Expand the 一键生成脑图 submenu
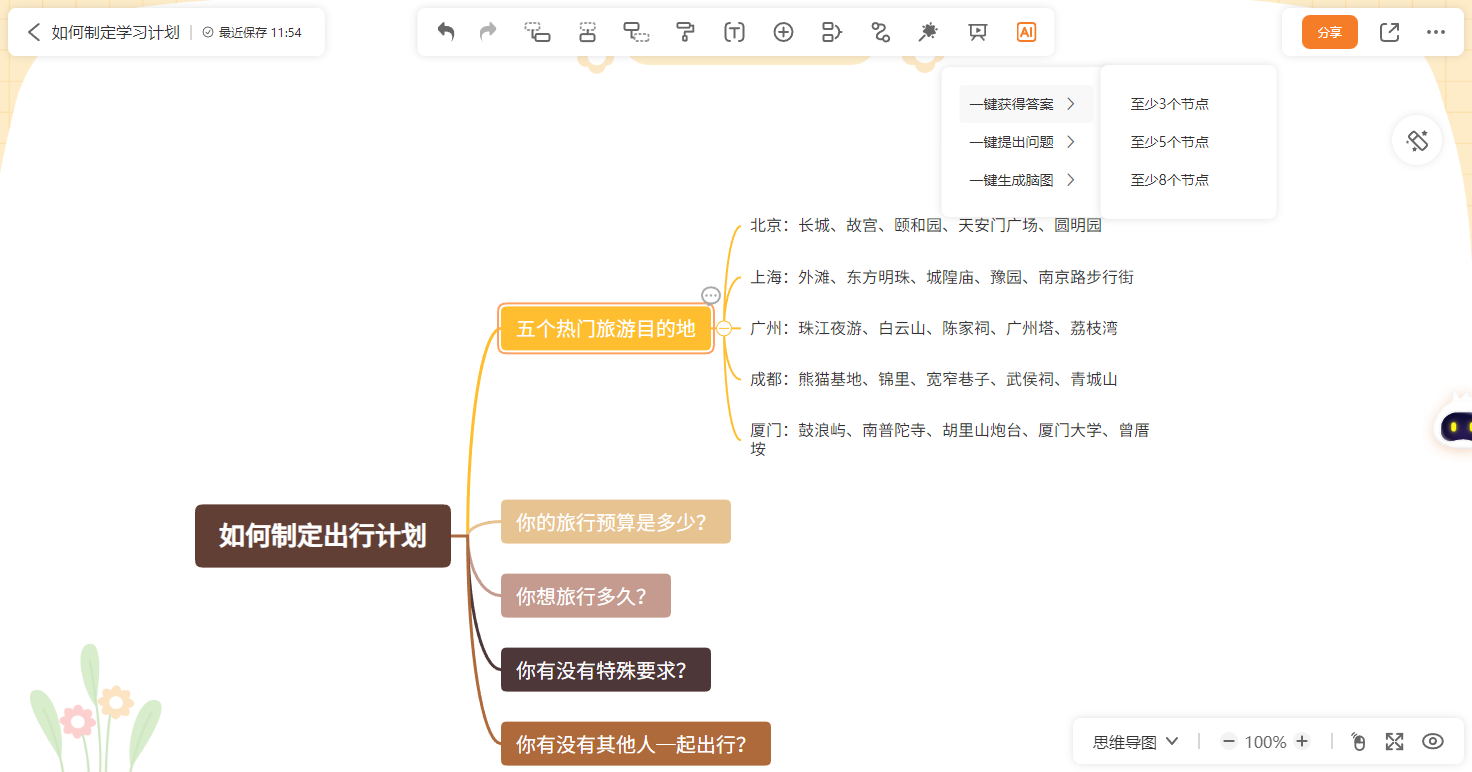The image size is (1472, 772). pos(1021,180)
